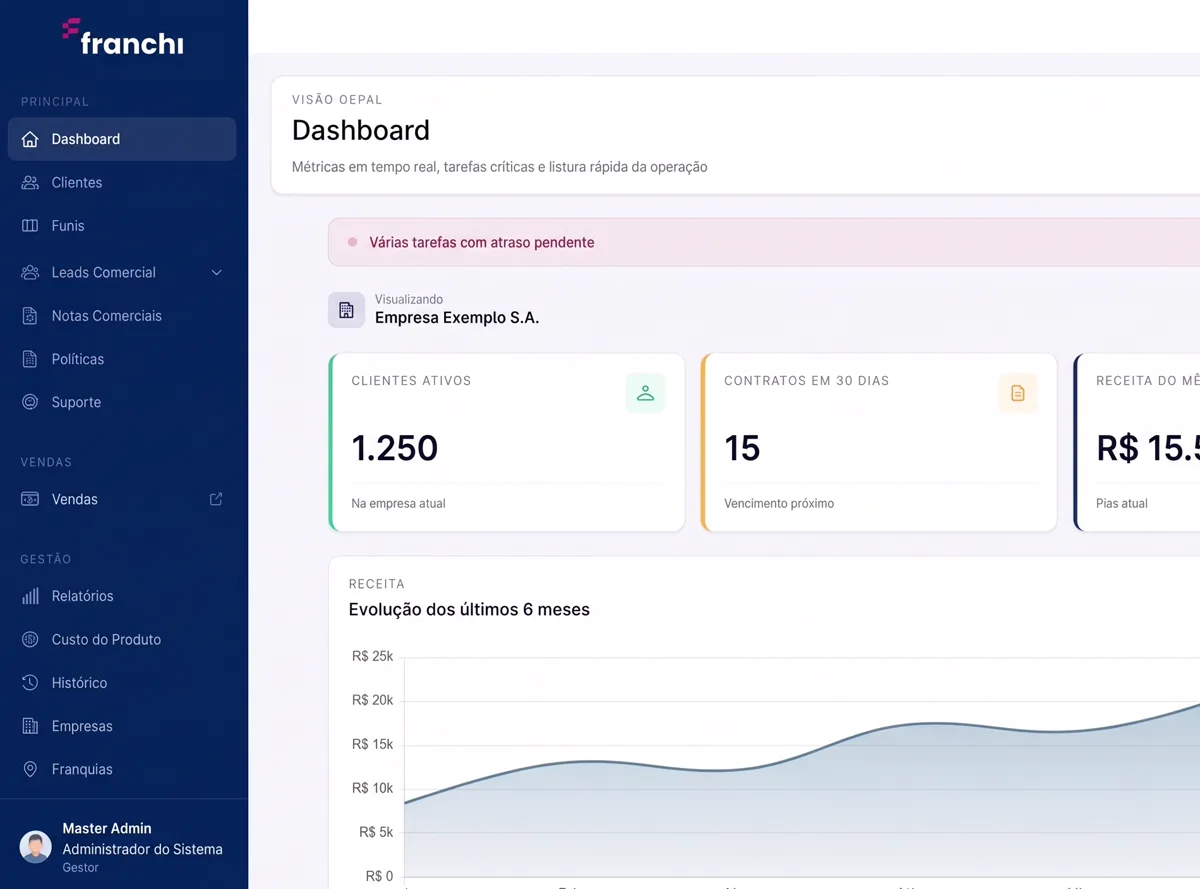
Task: Click the Empresa Exemplo building icon
Action: 346,310
